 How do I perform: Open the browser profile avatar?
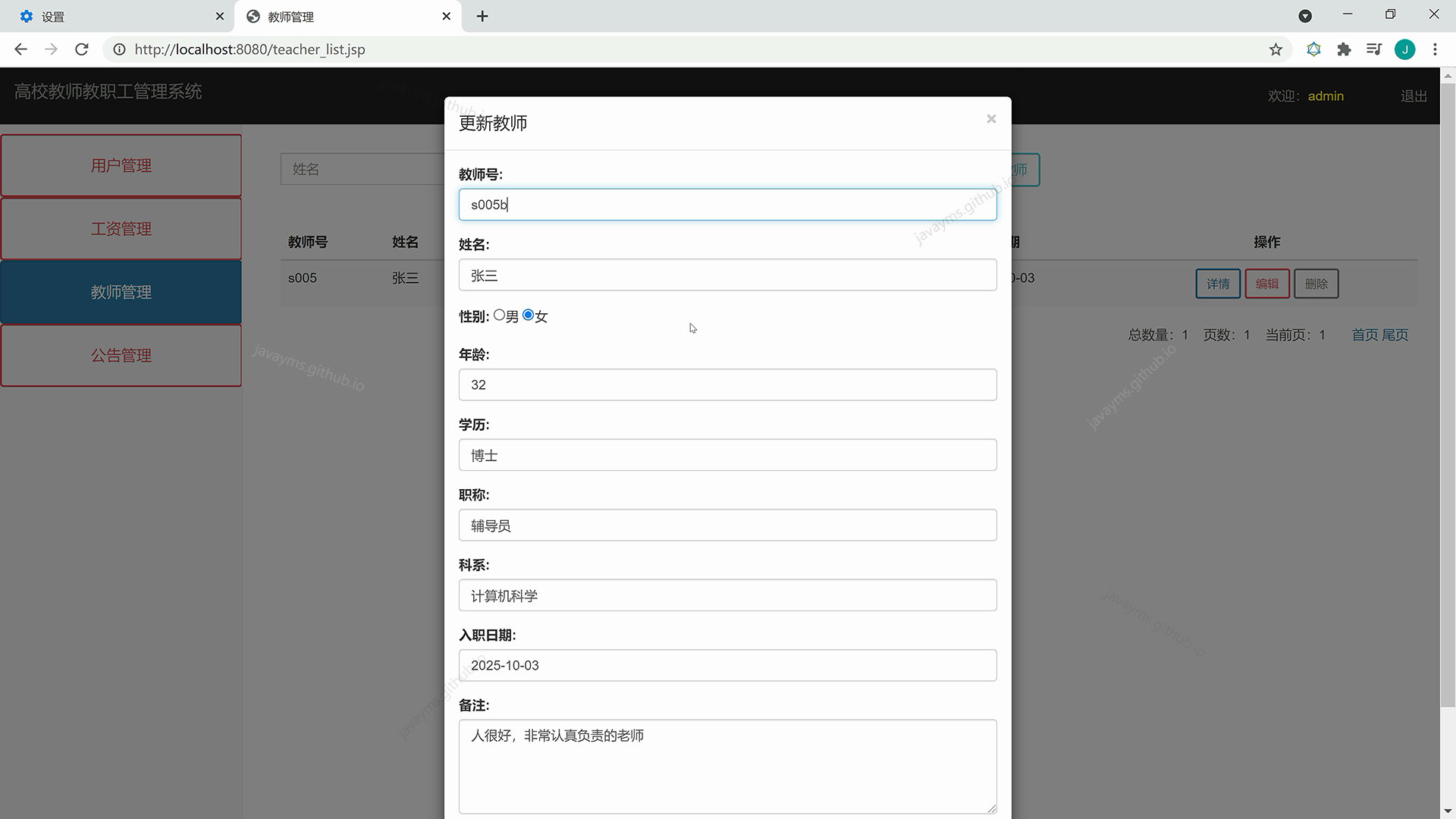click(1405, 49)
